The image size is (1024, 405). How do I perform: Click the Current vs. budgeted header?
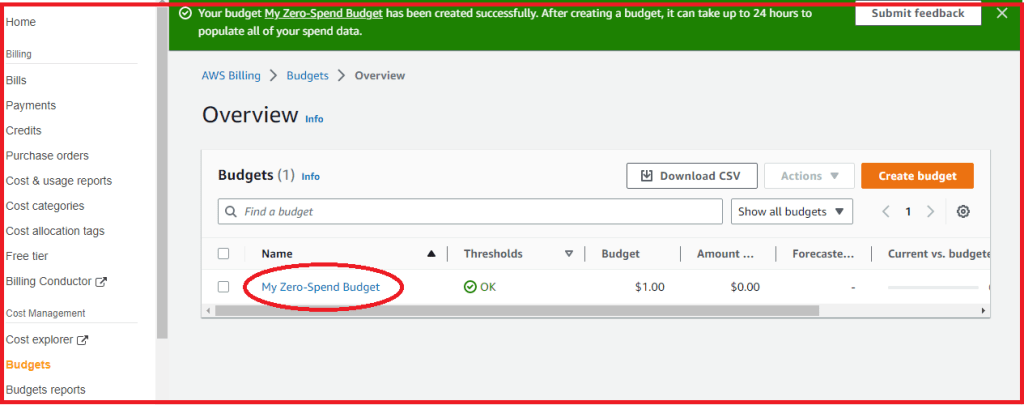pos(939,253)
